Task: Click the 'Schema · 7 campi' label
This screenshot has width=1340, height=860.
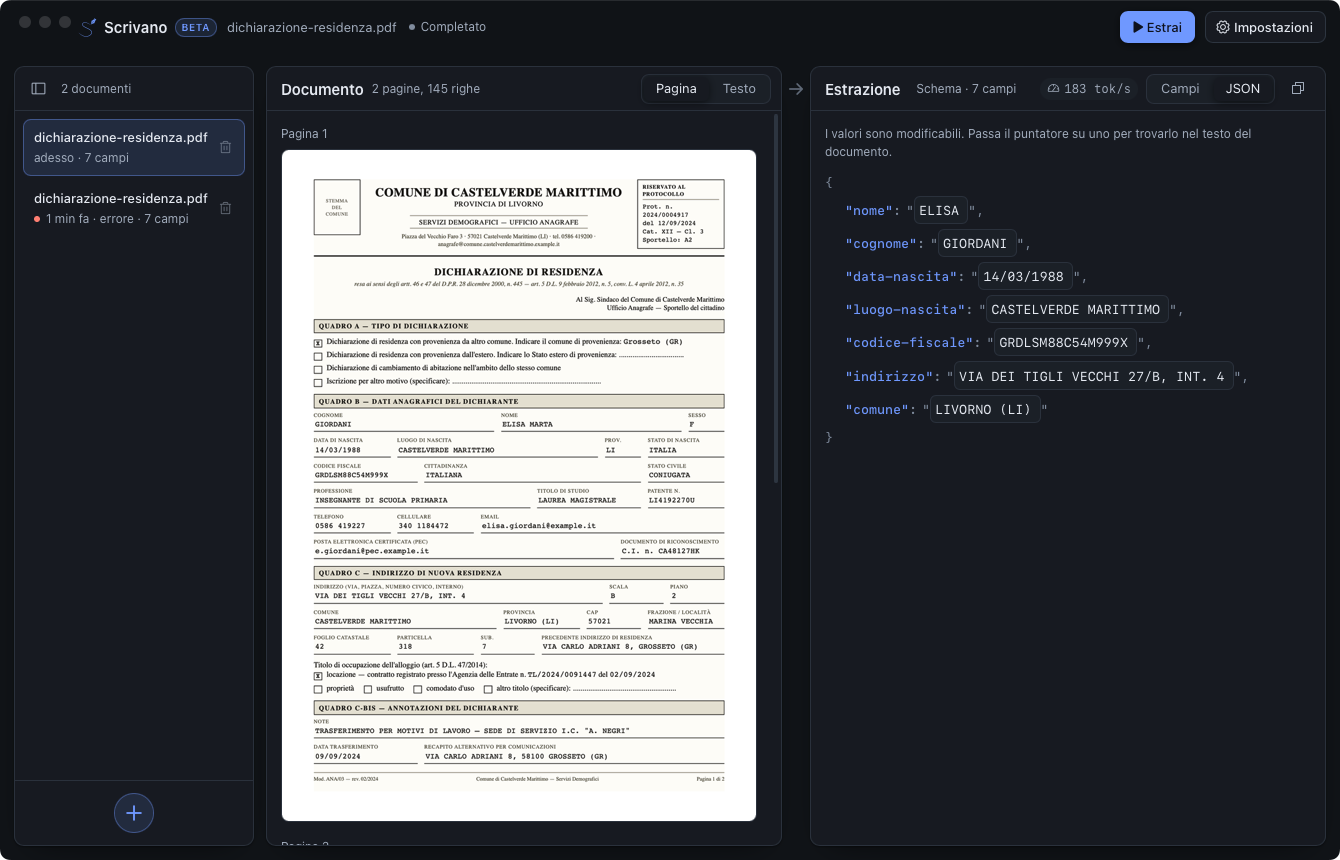Action: click(966, 89)
